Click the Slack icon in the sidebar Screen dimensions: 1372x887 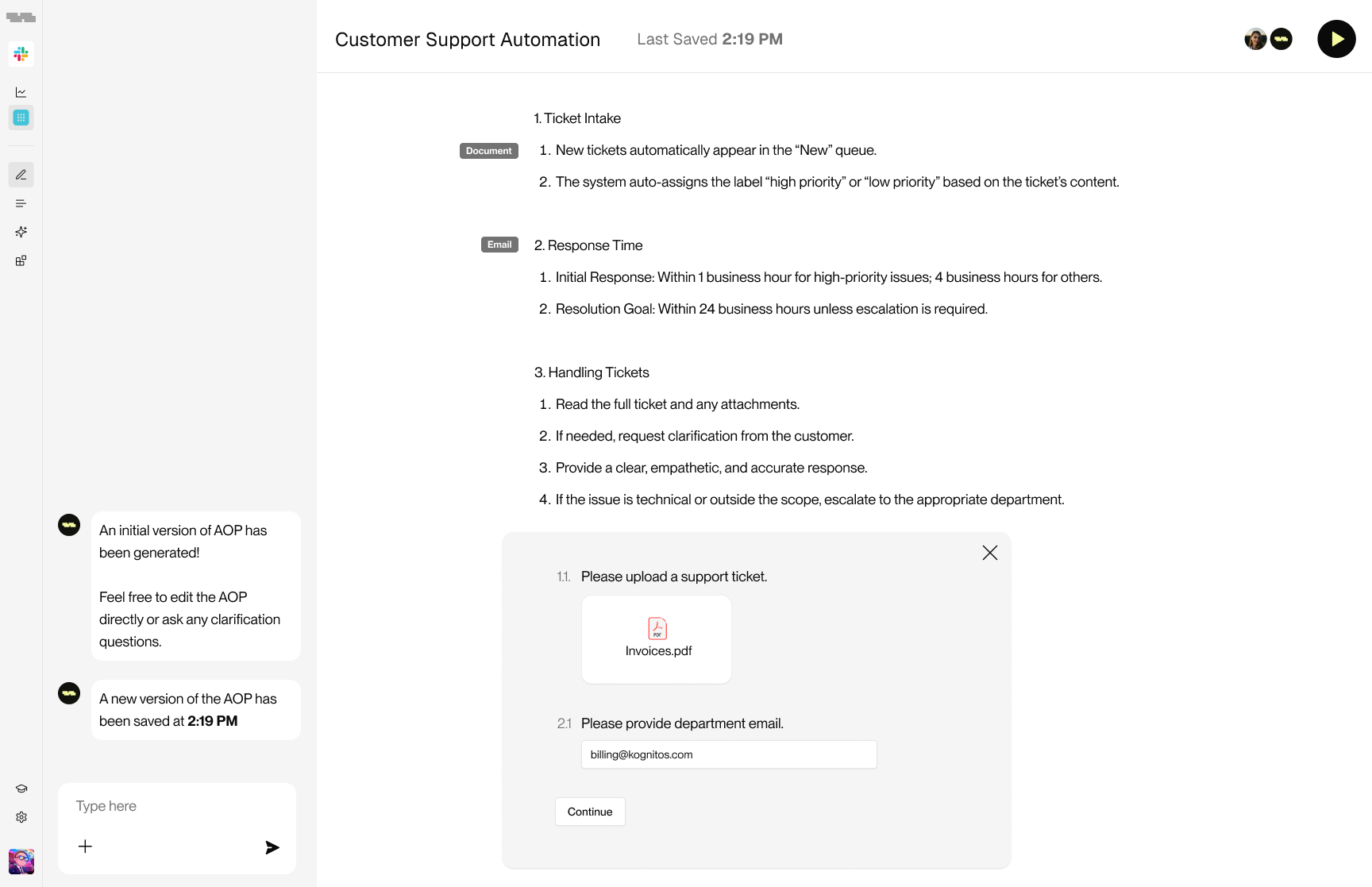coord(21,54)
